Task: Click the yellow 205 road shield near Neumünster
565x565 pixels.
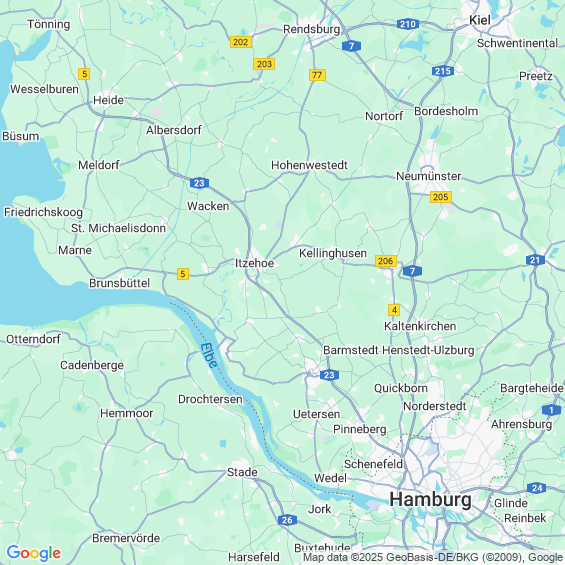Action: click(441, 197)
